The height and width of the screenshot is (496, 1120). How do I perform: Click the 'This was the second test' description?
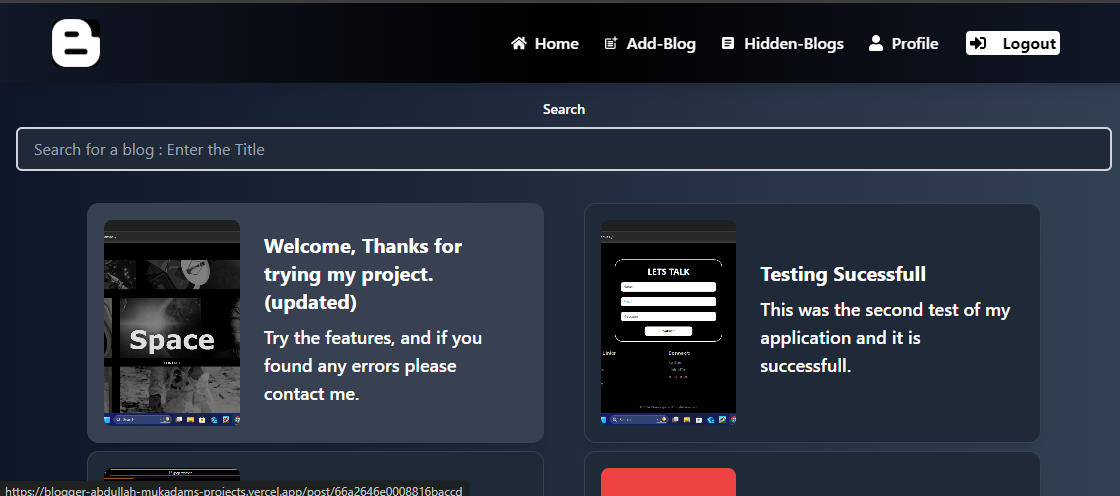pos(885,338)
